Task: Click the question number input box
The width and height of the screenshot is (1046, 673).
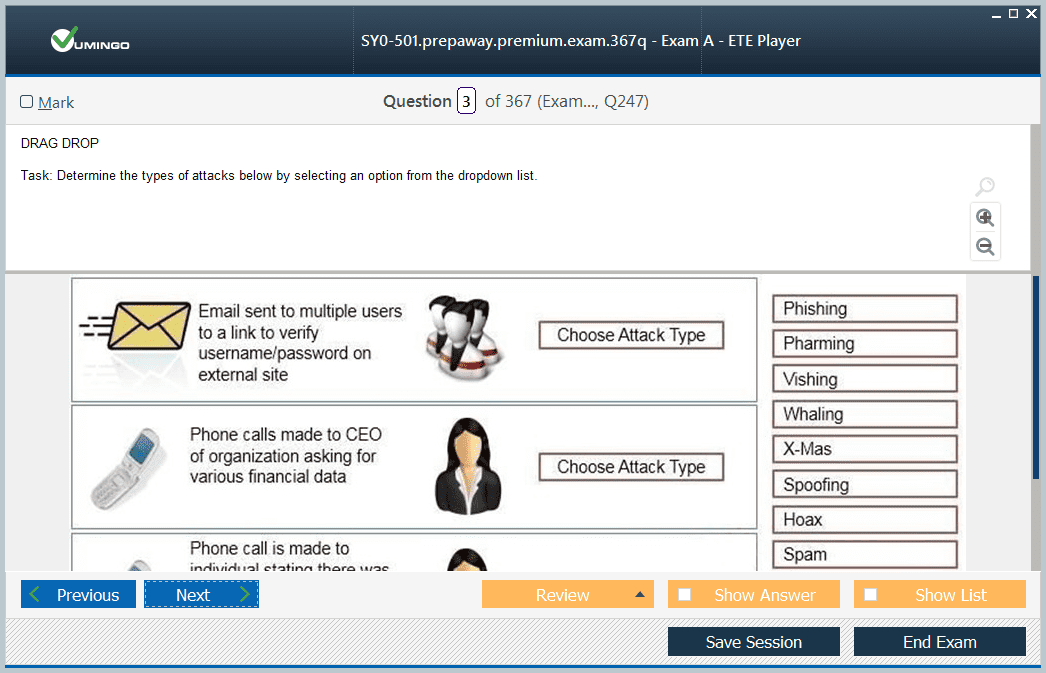Action: [x=466, y=102]
